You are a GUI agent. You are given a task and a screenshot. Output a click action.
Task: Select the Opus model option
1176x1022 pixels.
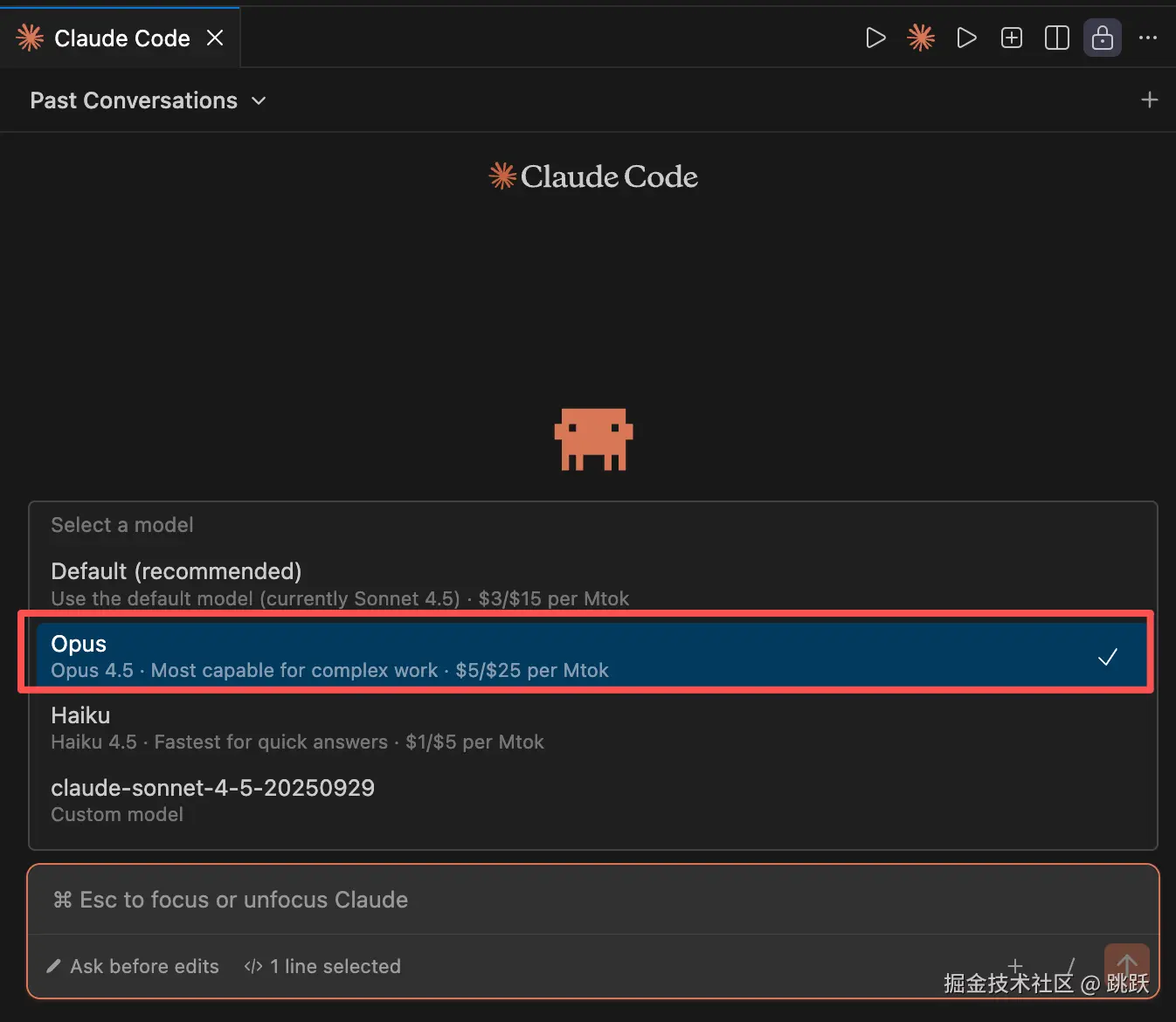[x=591, y=656]
